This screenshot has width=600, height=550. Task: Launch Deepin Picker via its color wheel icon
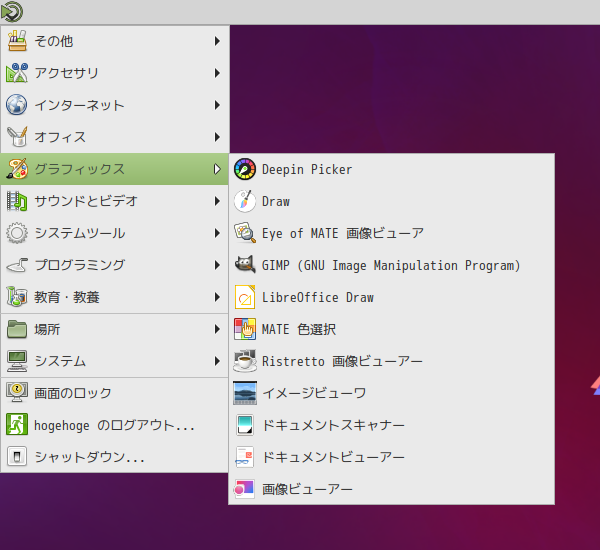[245, 169]
